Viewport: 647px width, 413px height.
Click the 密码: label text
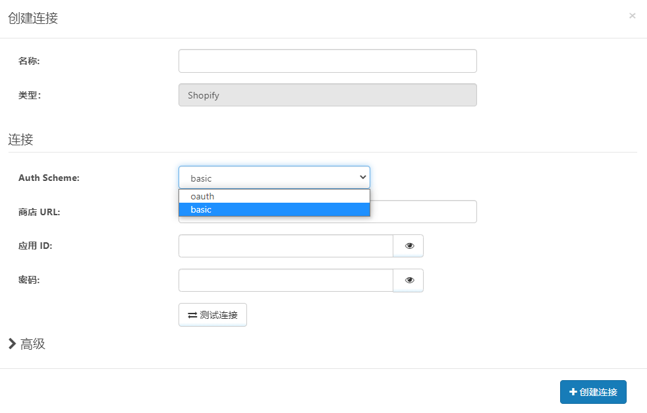[x=29, y=280]
